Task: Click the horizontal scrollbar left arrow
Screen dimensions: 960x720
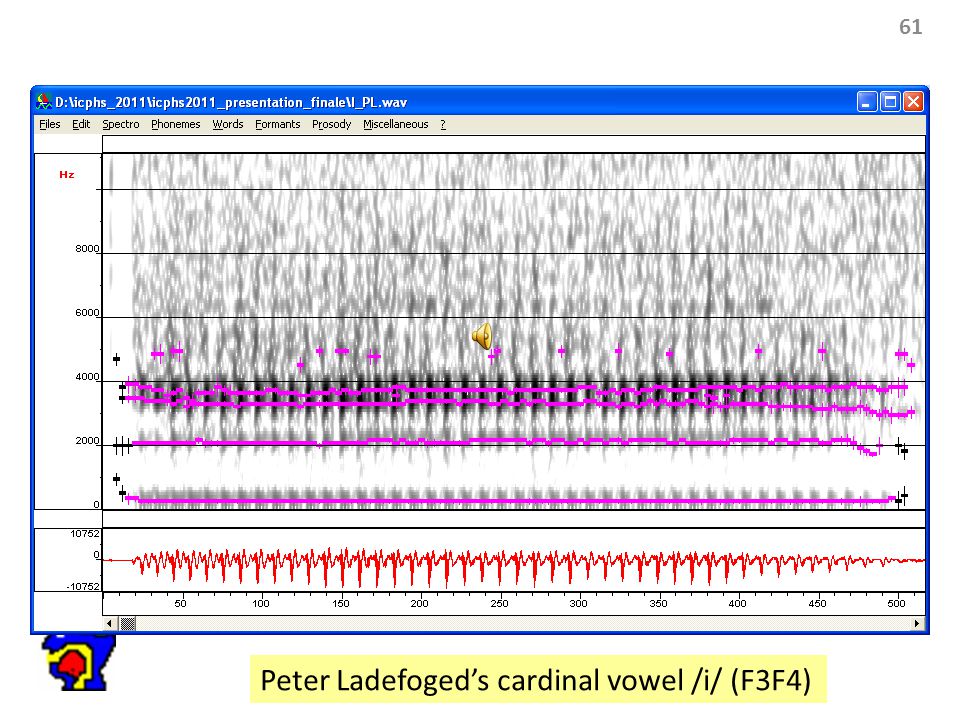Action: click(109, 623)
